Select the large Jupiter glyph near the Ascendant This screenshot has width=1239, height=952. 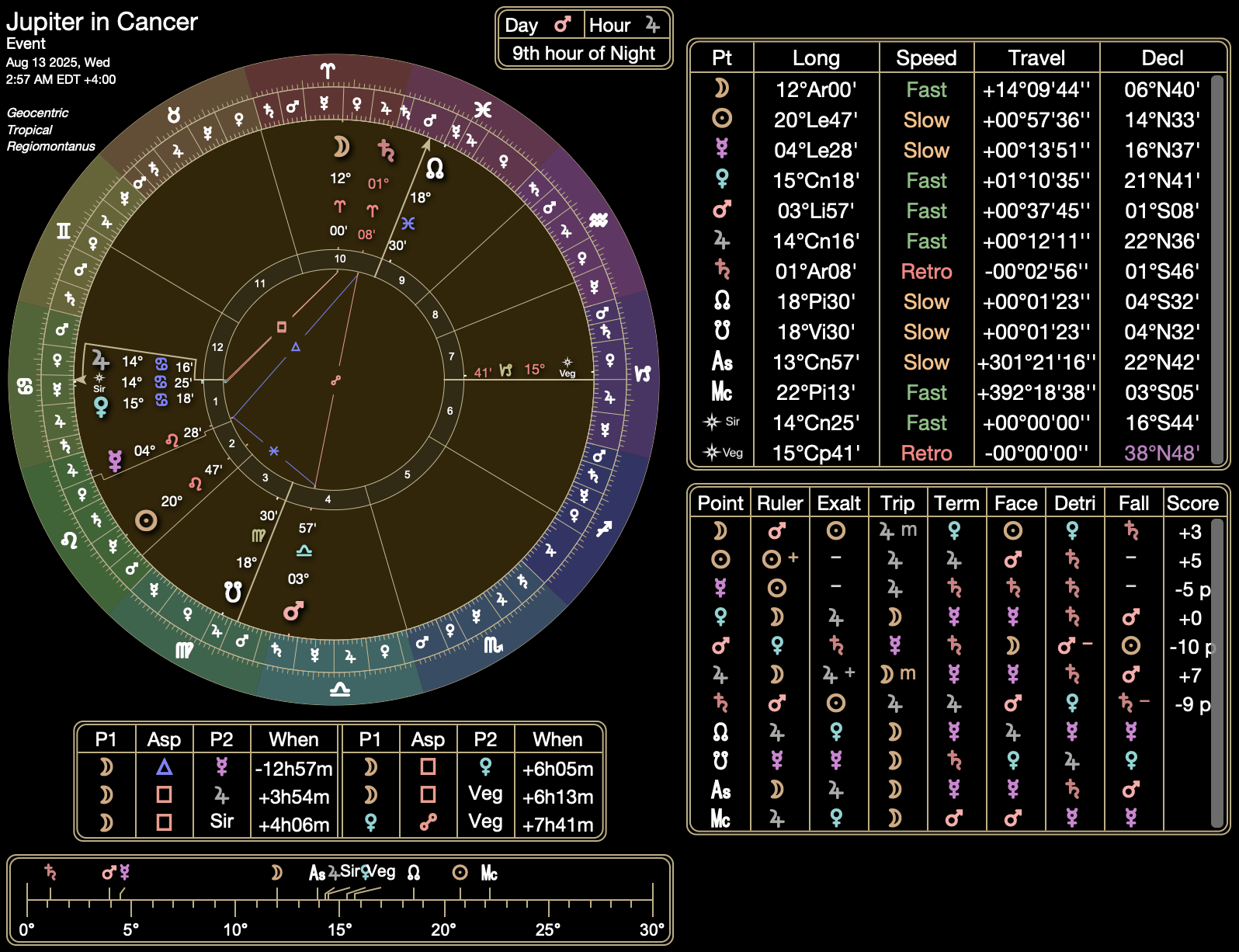tap(100, 360)
